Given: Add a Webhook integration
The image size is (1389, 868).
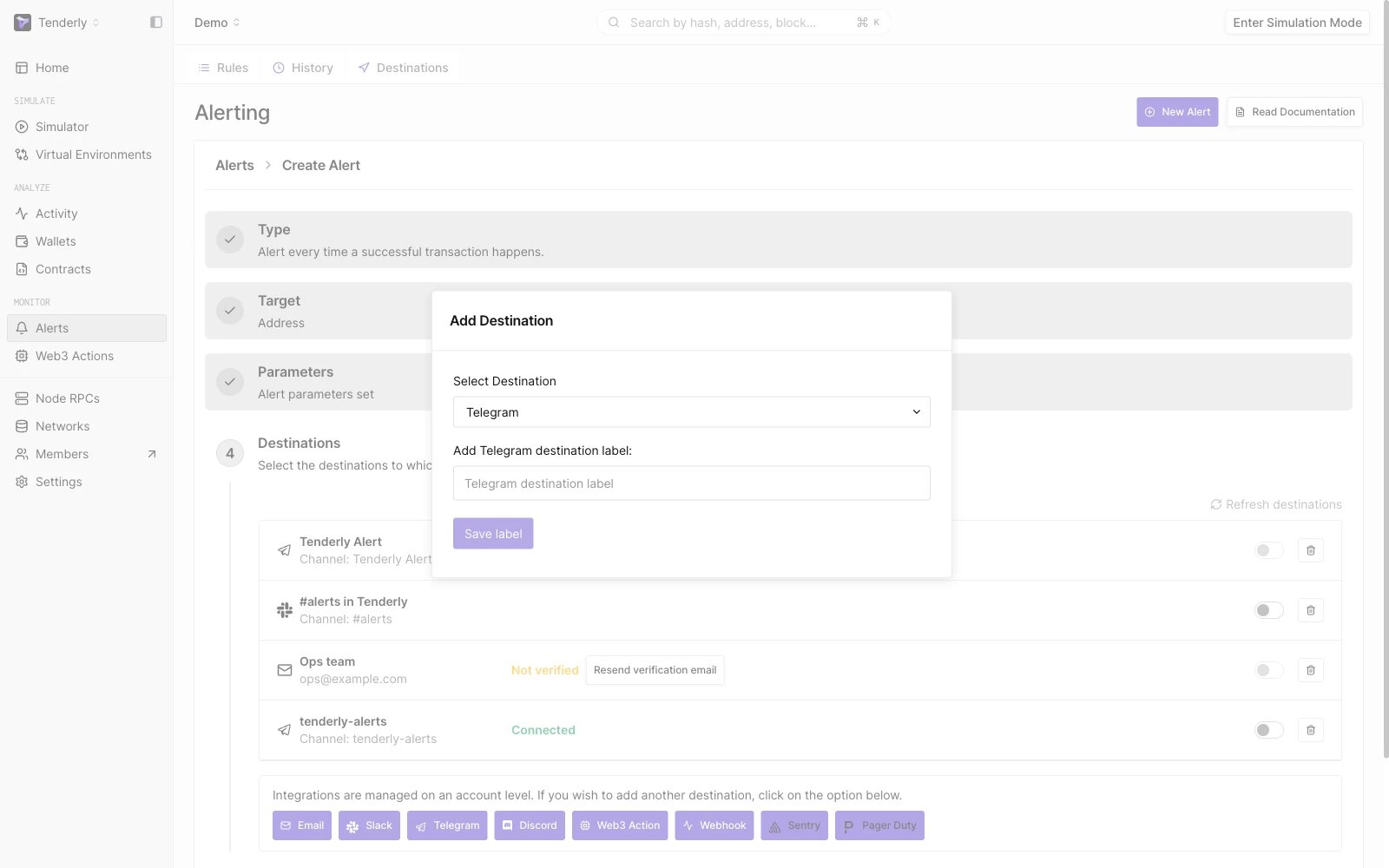Looking at the screenshot, I should tap(714, 825).
